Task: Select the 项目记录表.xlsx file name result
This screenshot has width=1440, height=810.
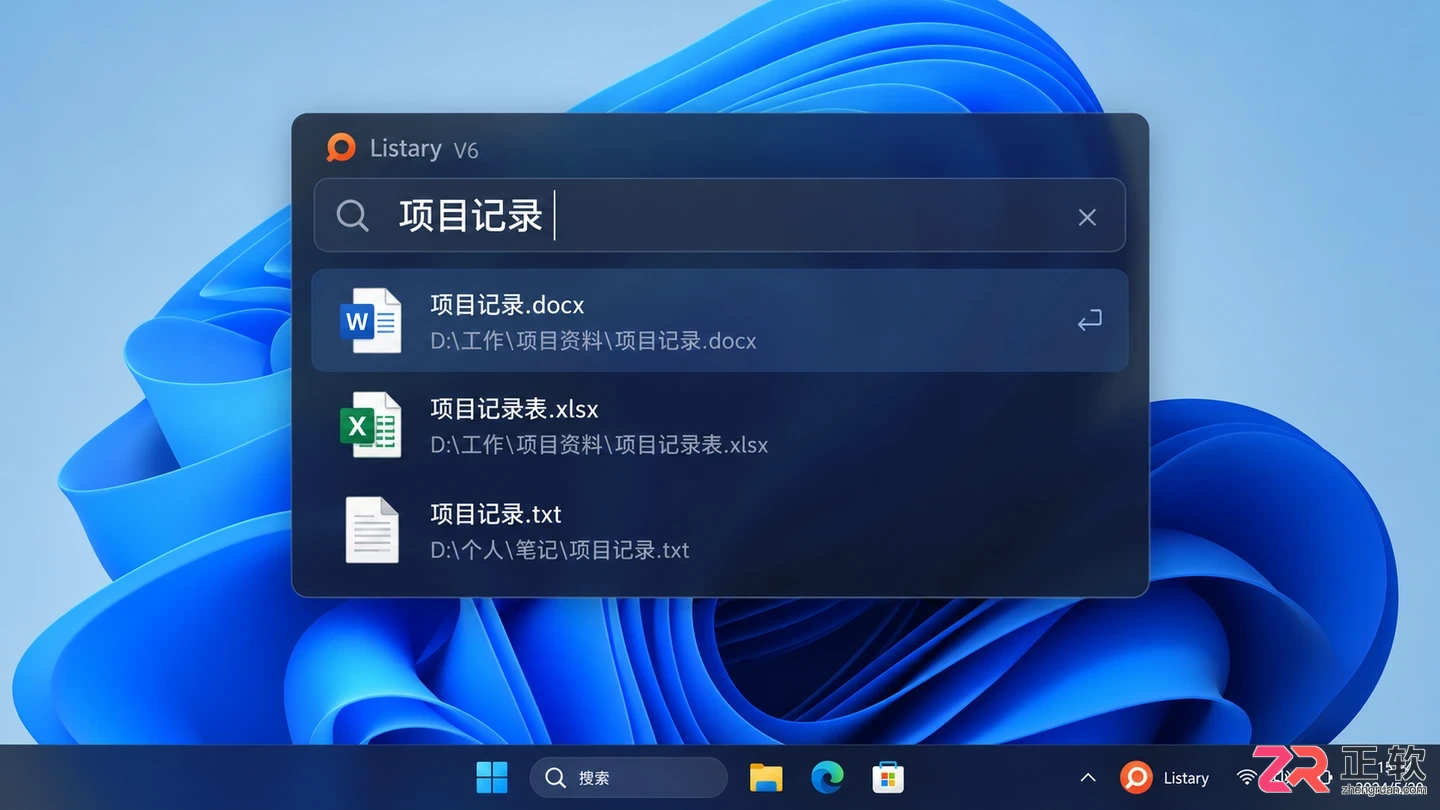Action: [x=514, y=408]
